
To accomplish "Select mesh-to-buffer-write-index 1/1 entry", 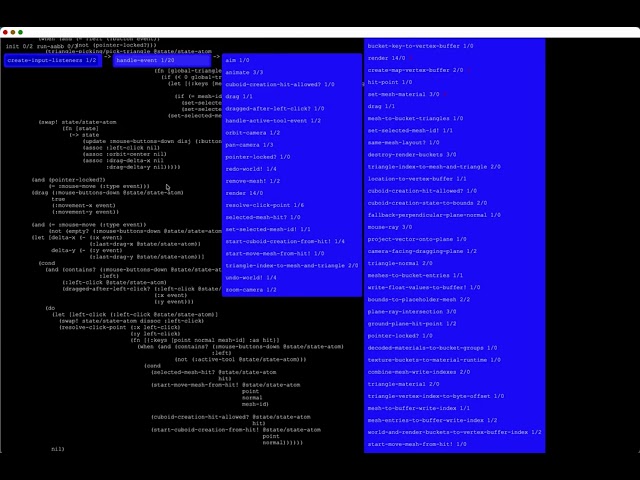I will 419,408.
